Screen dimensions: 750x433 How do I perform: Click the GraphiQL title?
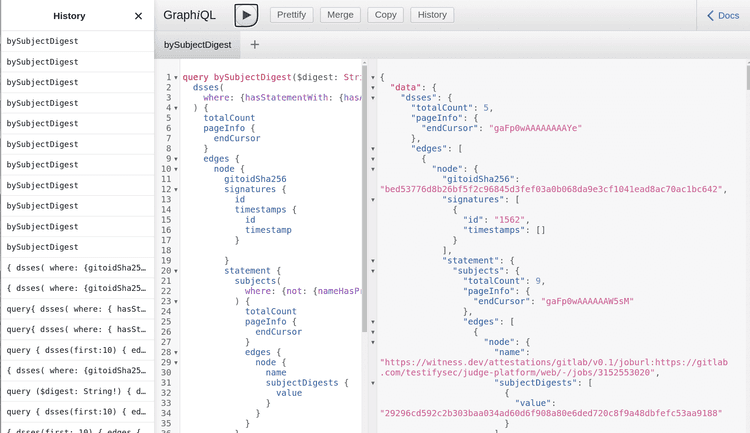[189, 15]
